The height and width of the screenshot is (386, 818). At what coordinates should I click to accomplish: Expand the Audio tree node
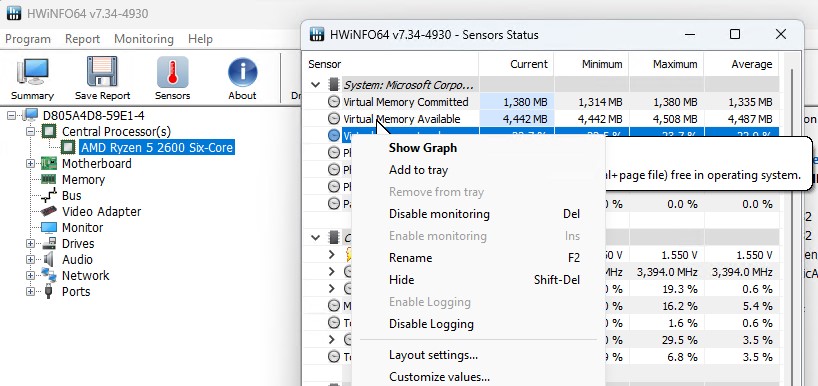coord(30,260)
